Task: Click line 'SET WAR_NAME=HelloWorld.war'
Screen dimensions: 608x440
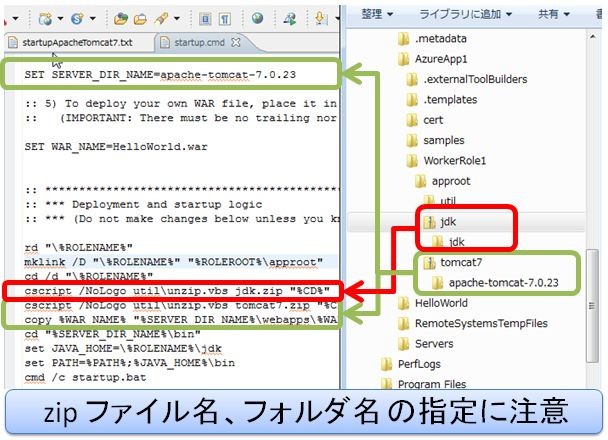Action: point(116,147)
